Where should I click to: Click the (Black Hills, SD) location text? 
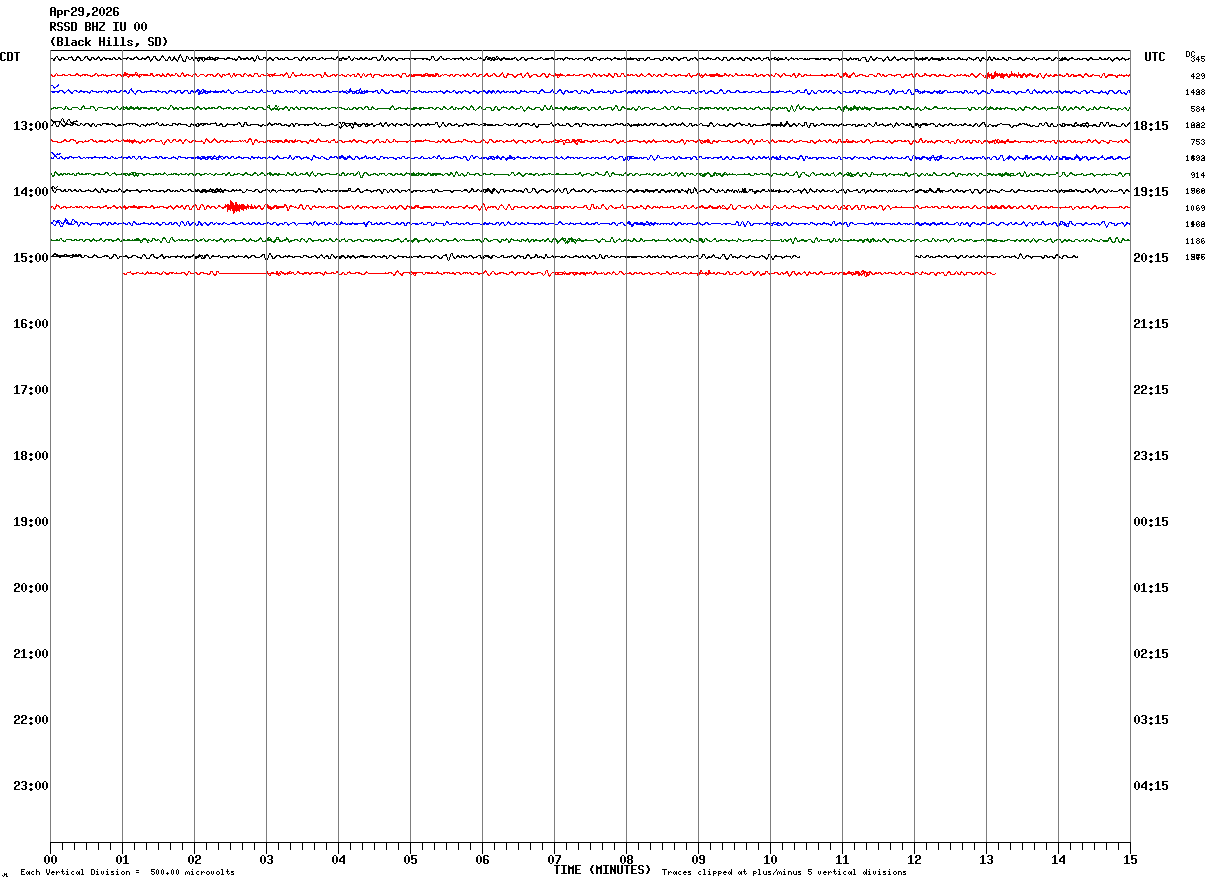tap(109, 42)
